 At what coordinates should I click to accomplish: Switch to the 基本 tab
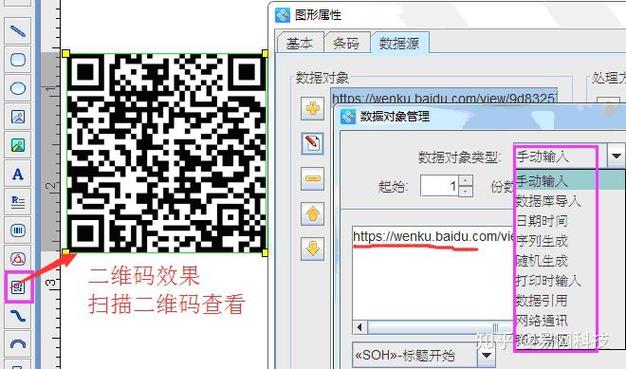tap(299, 43)
